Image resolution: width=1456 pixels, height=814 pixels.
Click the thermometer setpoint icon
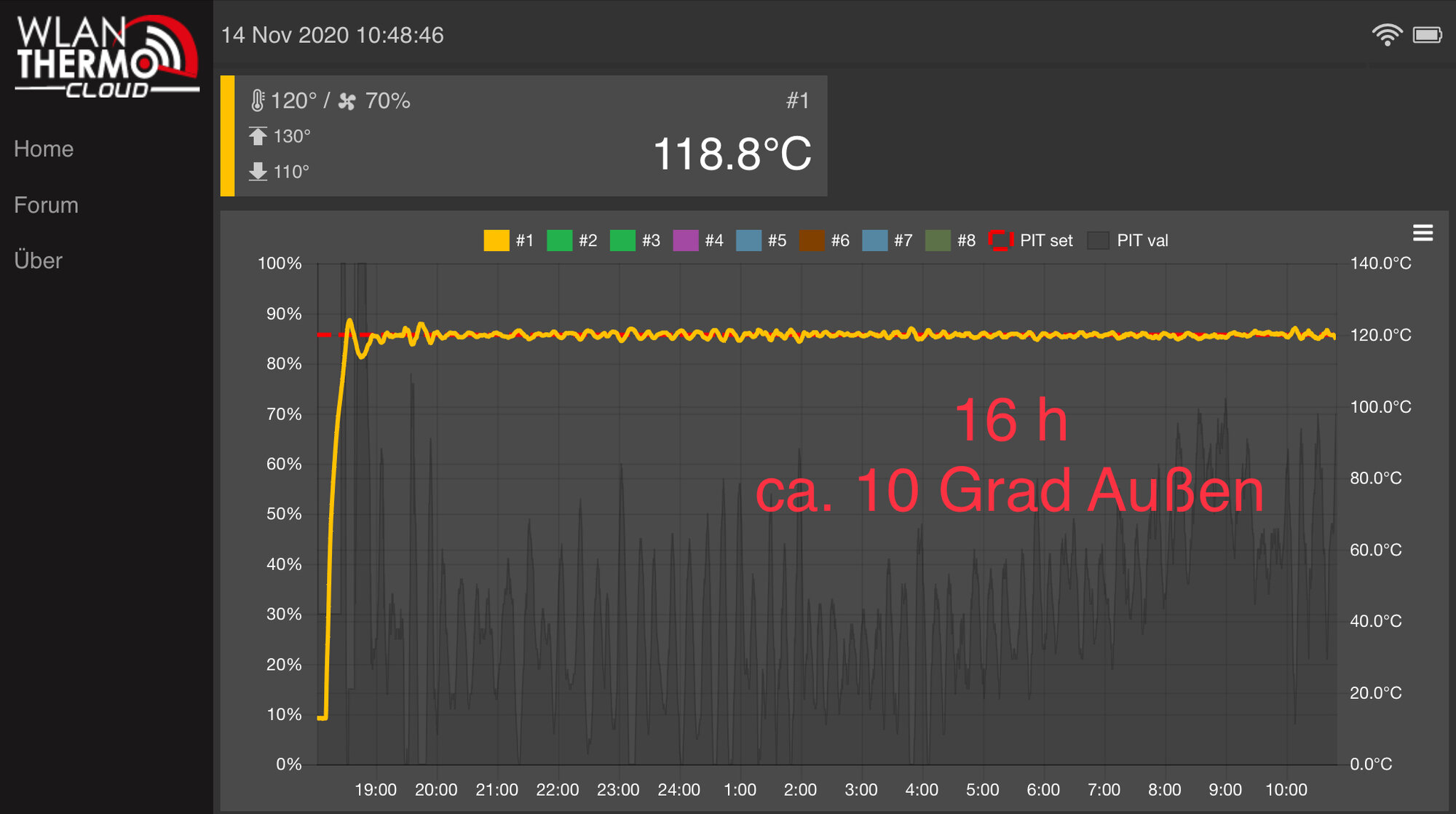257,100
